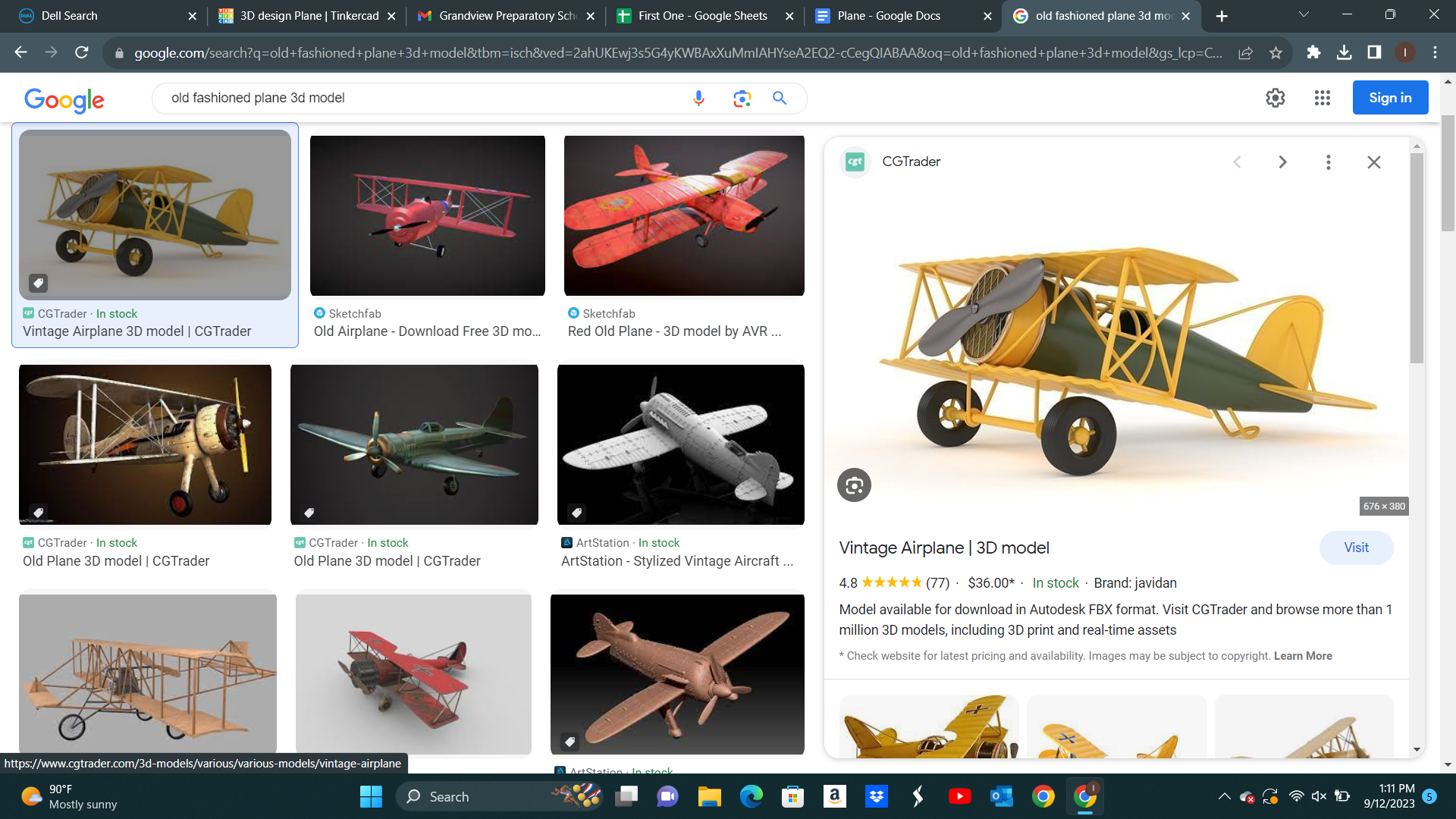
Task: Advance to next image with the right chevron
Action: tap(1282, 162)
